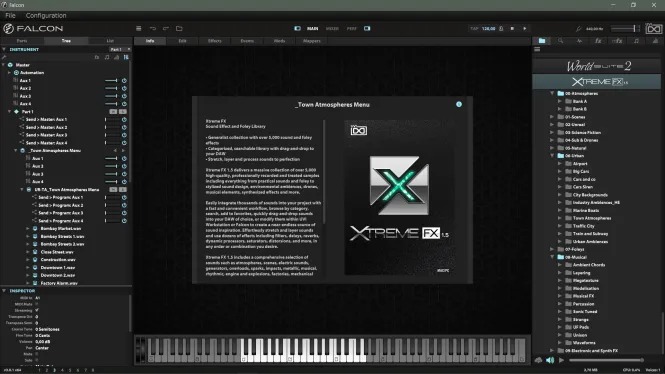The height and width of the screenshot is (374, 665).
Task: Collapse the 06-Urban folder
Action: pyautogui.click(x=552, y=156)
